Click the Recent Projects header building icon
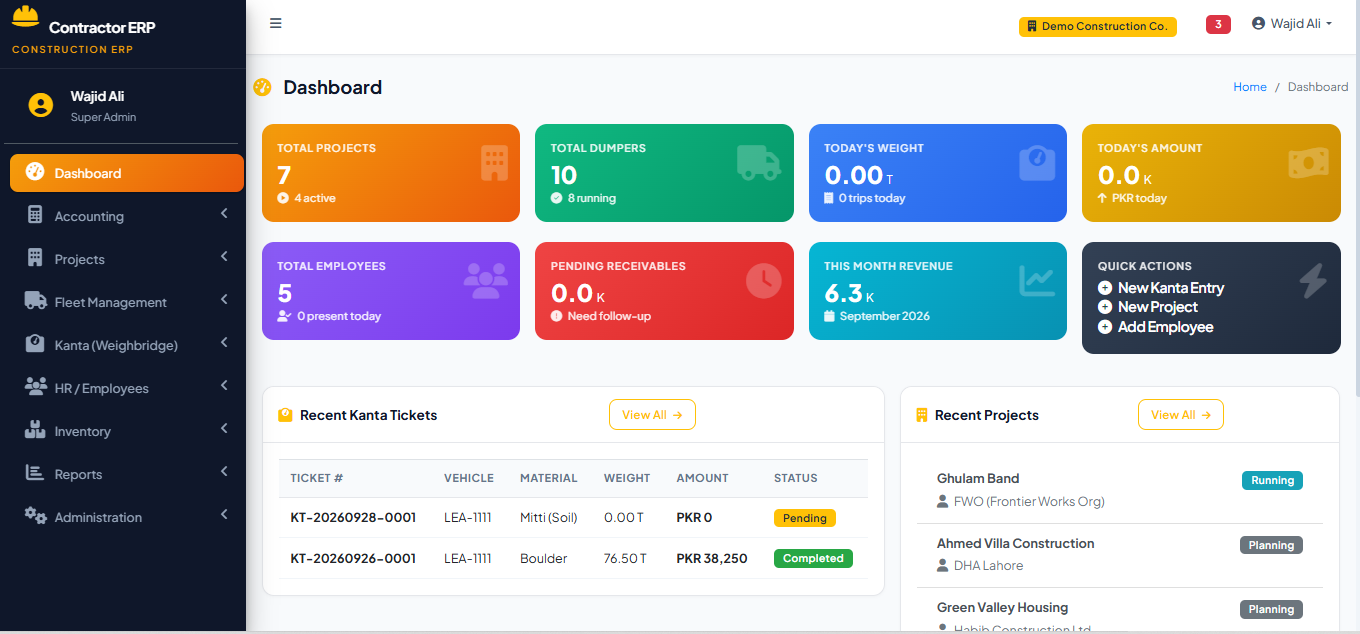The height and width of the screenshot is (634, 1360). pyautogui.click(x=922, y=415)
